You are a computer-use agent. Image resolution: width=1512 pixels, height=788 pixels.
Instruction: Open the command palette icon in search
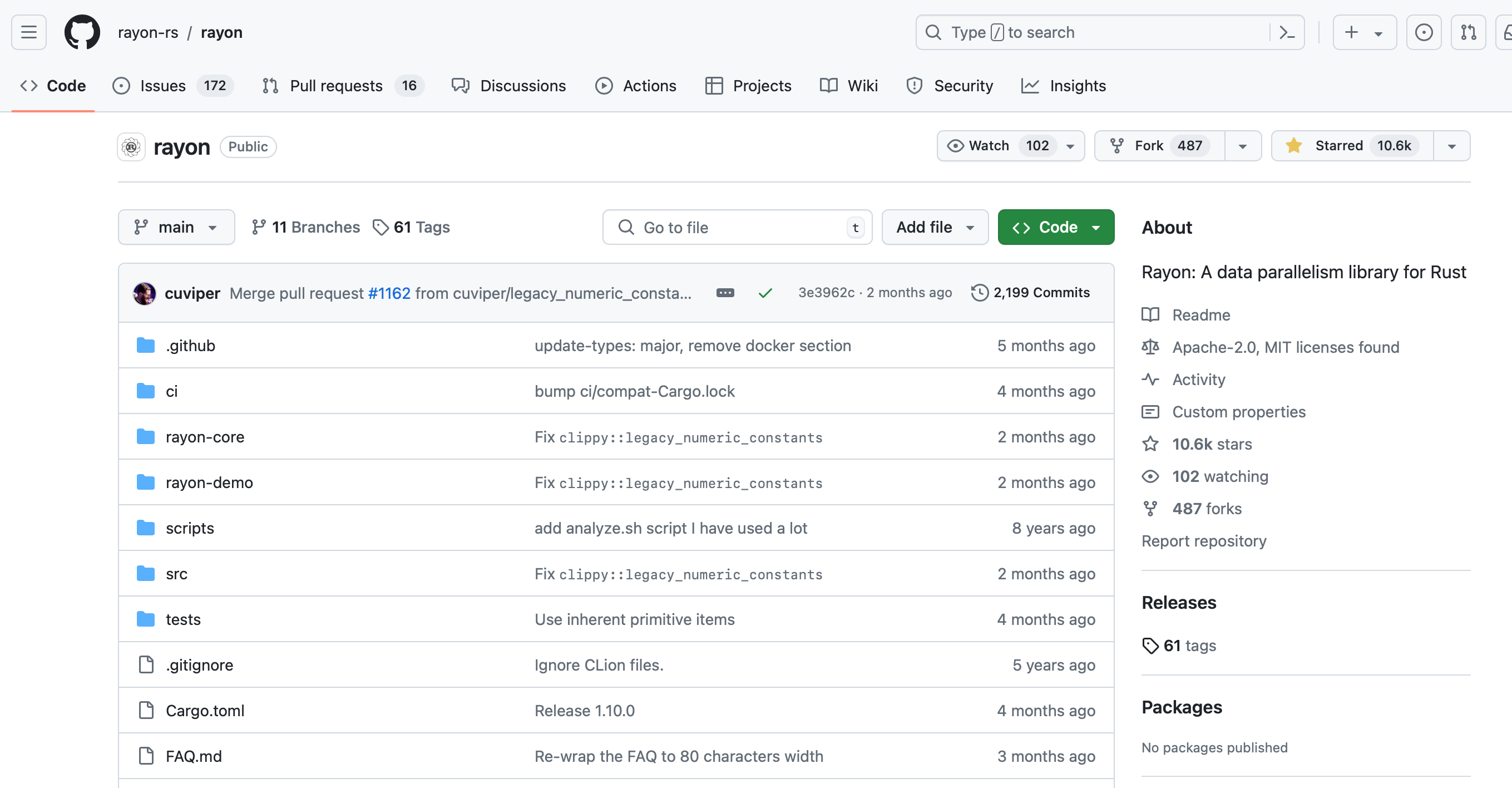coord(1287,32)
